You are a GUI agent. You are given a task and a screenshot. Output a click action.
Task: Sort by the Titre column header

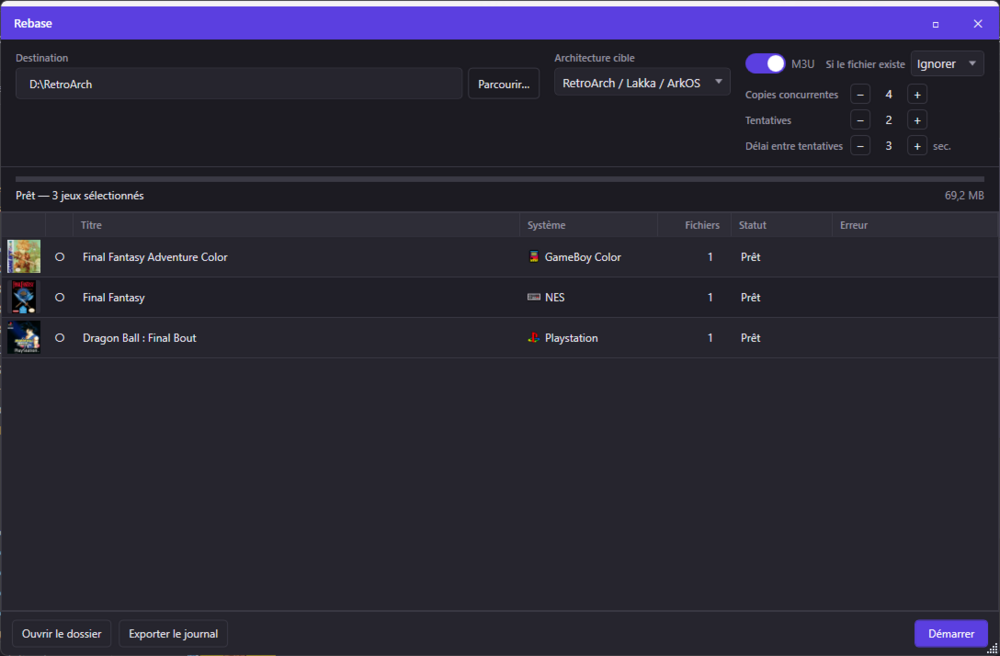click(x=92, y=225)
